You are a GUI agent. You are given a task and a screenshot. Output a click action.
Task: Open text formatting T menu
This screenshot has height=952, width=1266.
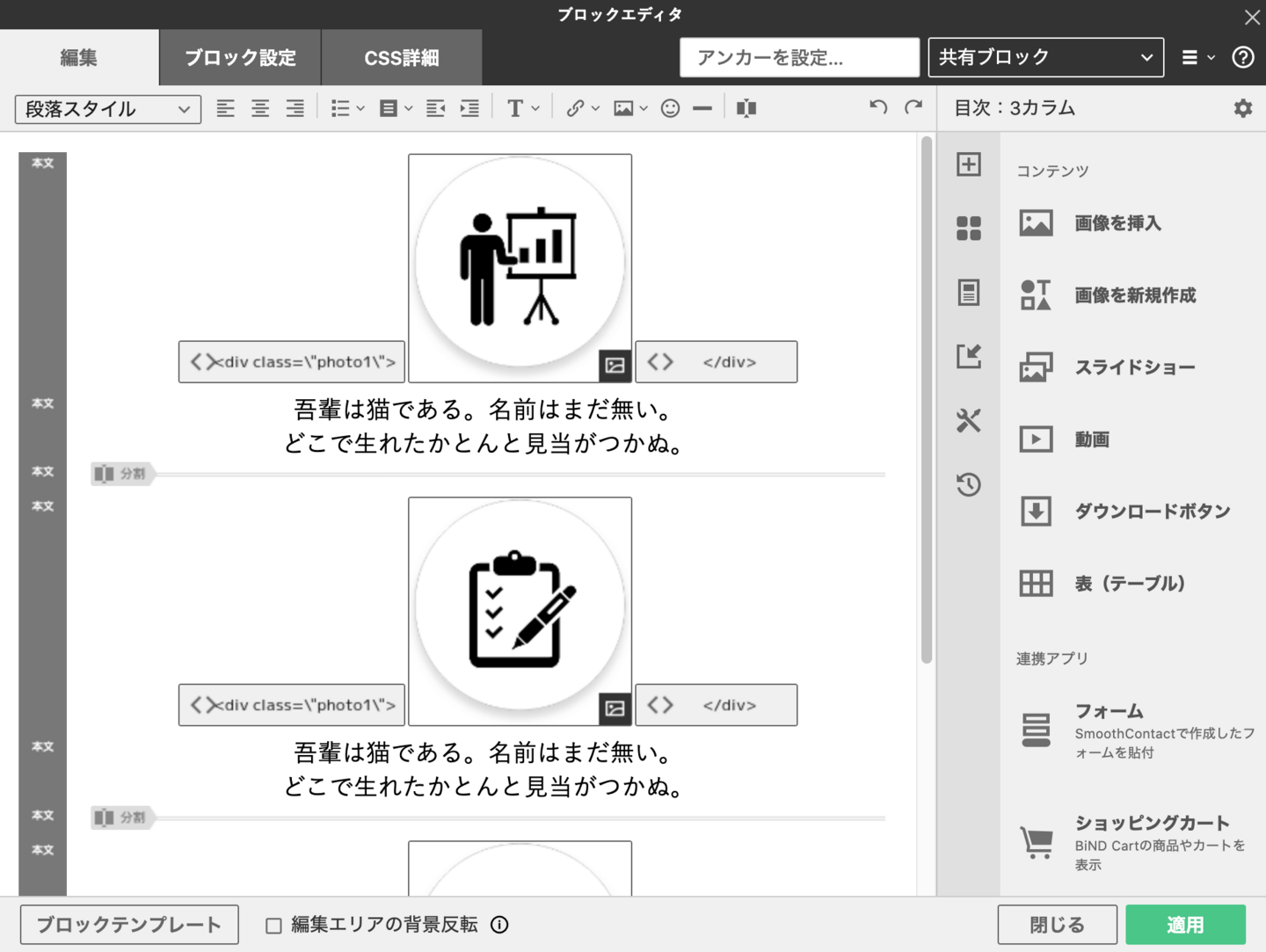point(523,108)
